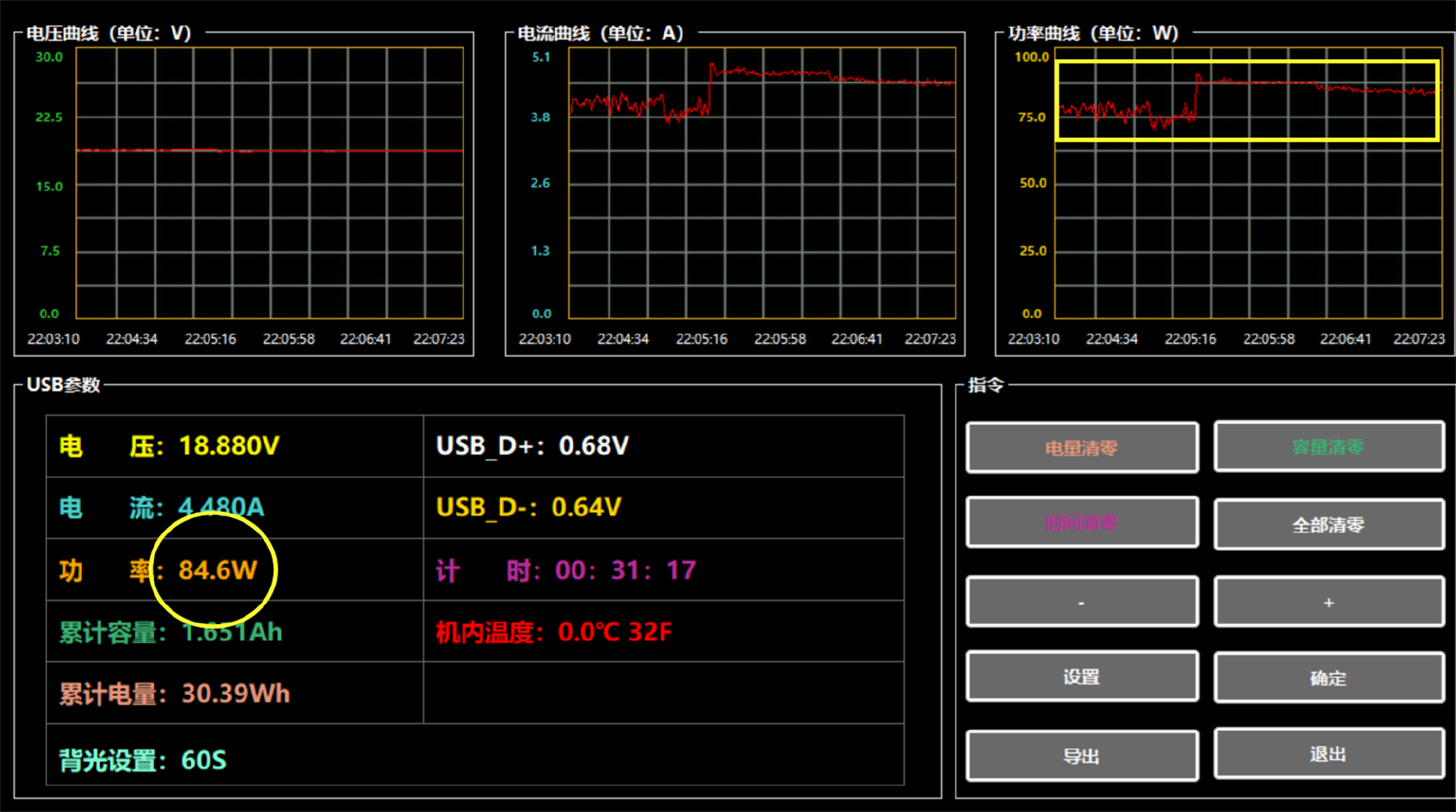This screenshot has height=812, width=1456.
Task: Click the 22:03:10 timestamp under current chart
Action: pyautogui.click(x=544, y=339)
